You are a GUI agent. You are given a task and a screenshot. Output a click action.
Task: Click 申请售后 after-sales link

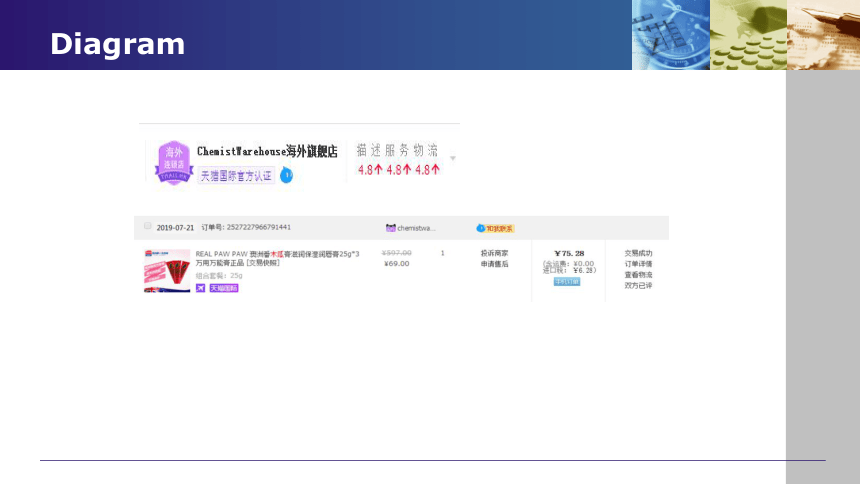click(494, 264)
